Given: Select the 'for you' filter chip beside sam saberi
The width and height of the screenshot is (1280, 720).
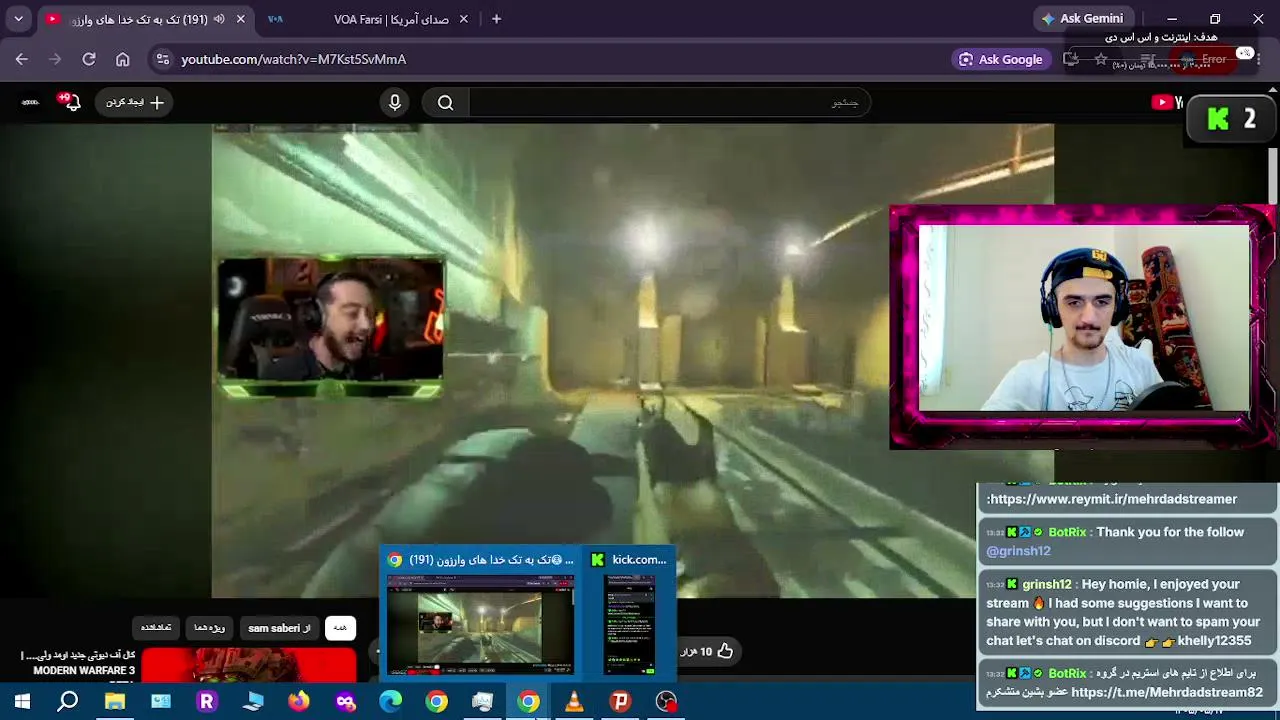Looking at the screenshot, I should 209,628.
